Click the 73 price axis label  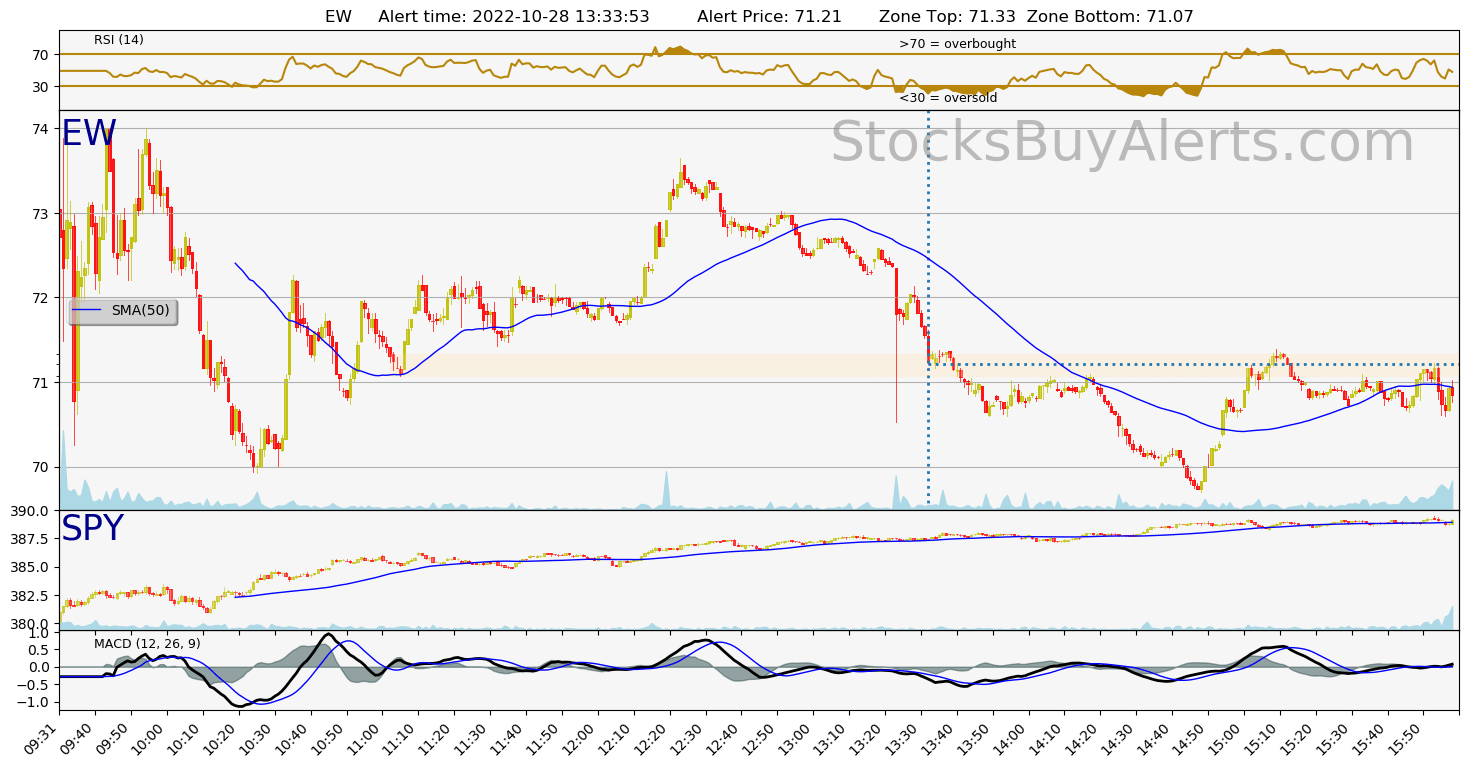pos(39,213)
